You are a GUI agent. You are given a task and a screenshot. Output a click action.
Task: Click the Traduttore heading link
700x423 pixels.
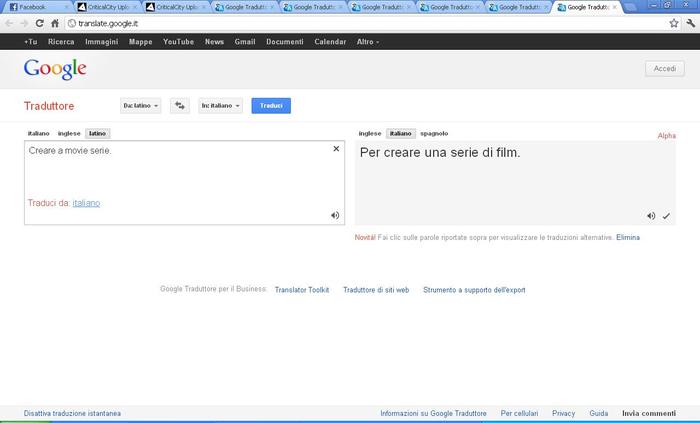(x=49, y=106)
